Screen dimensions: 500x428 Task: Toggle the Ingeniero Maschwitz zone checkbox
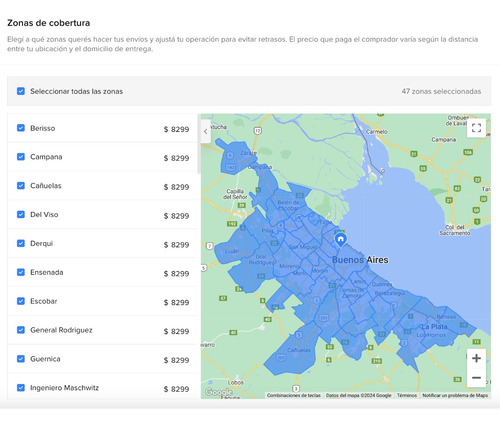pyautogui.click(x=21, y=388)
